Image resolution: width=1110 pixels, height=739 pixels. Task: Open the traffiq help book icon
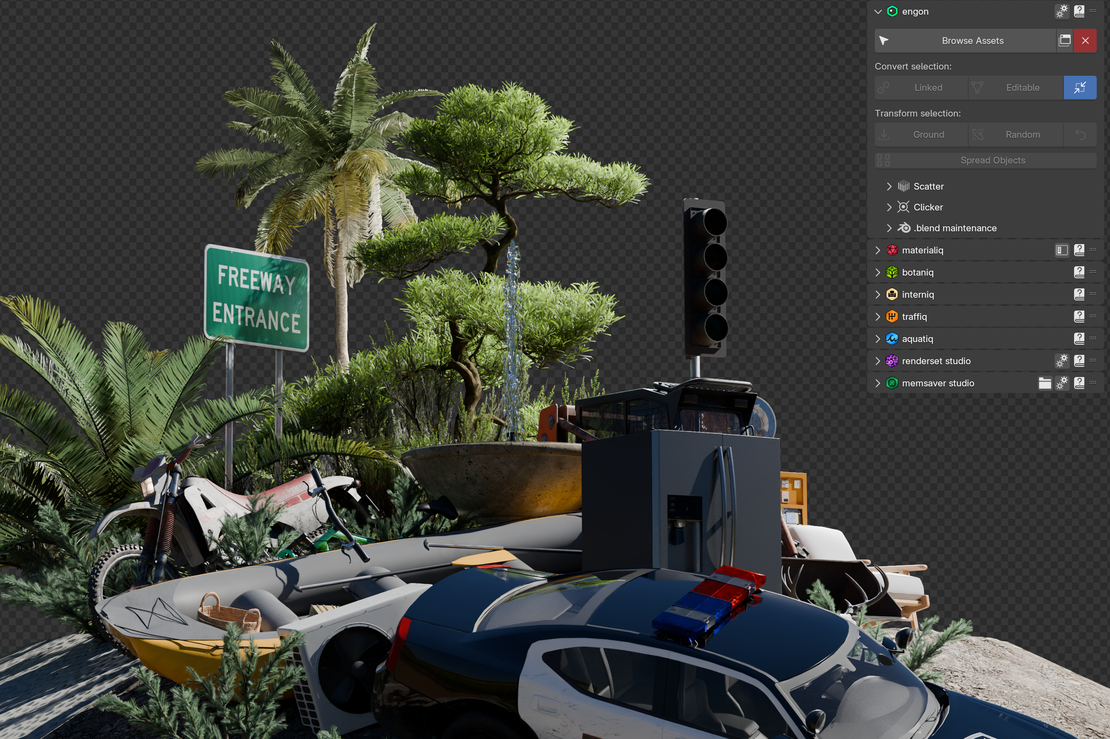[x=1079, y=316]
